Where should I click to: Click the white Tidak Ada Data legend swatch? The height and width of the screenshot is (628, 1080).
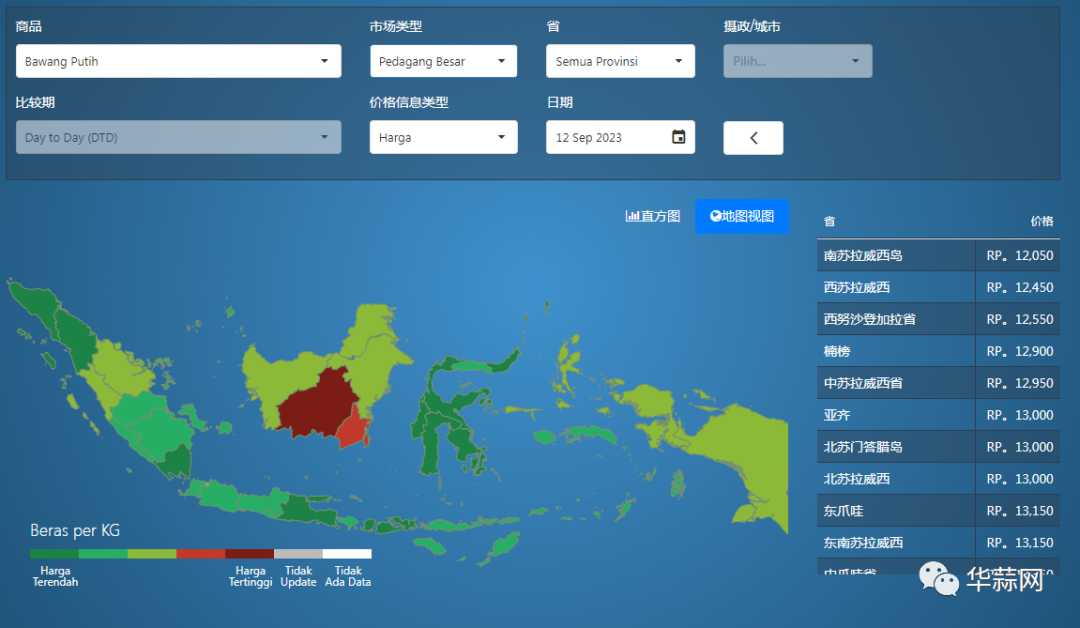pos(347,554)
